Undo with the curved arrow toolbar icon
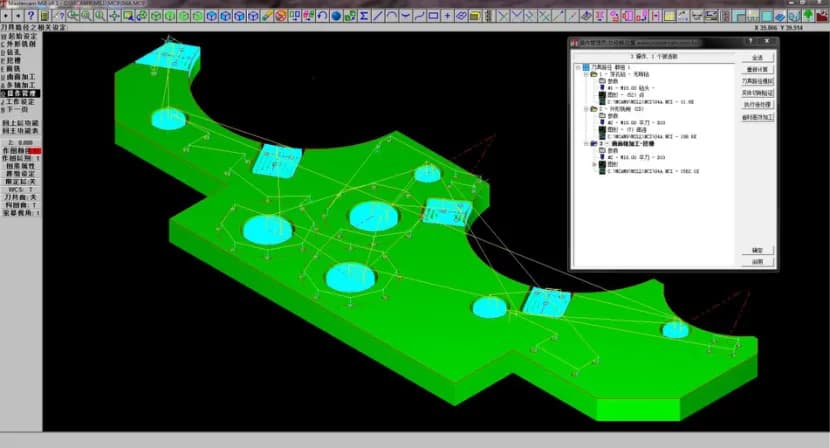 [322, 16]
